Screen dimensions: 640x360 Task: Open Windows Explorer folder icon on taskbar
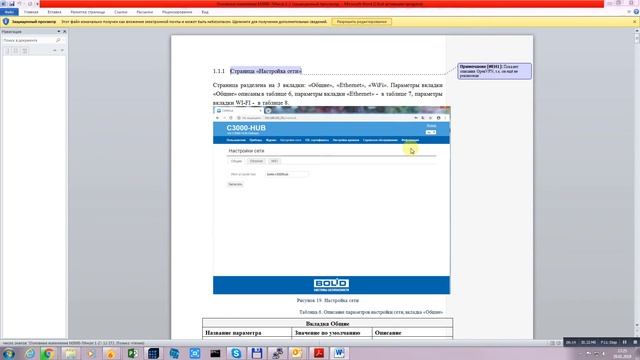tap(70, 353)
